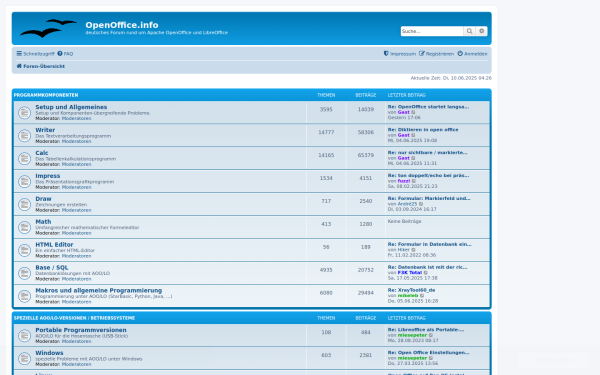The width and height of the screenshot is (600, 375).
Task: View latest post icon in Setup row
Action: click(x=413, y=112)
